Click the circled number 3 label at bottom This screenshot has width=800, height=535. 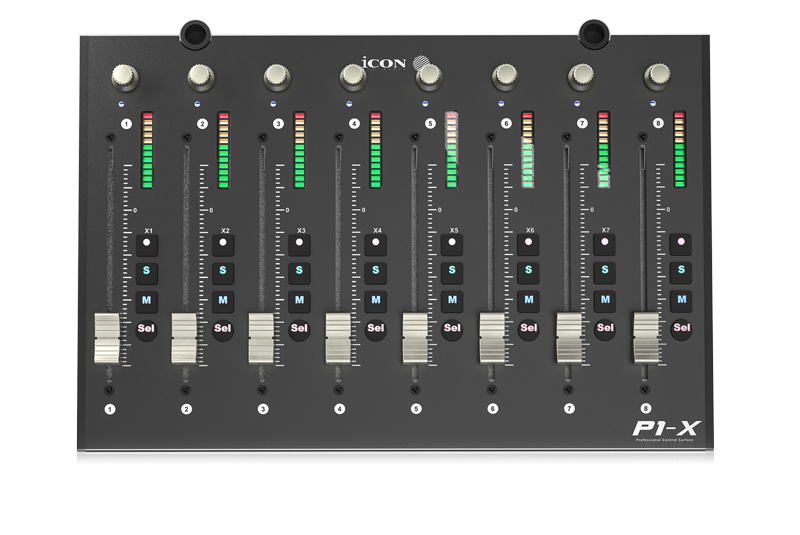click(x=263, y=409)
